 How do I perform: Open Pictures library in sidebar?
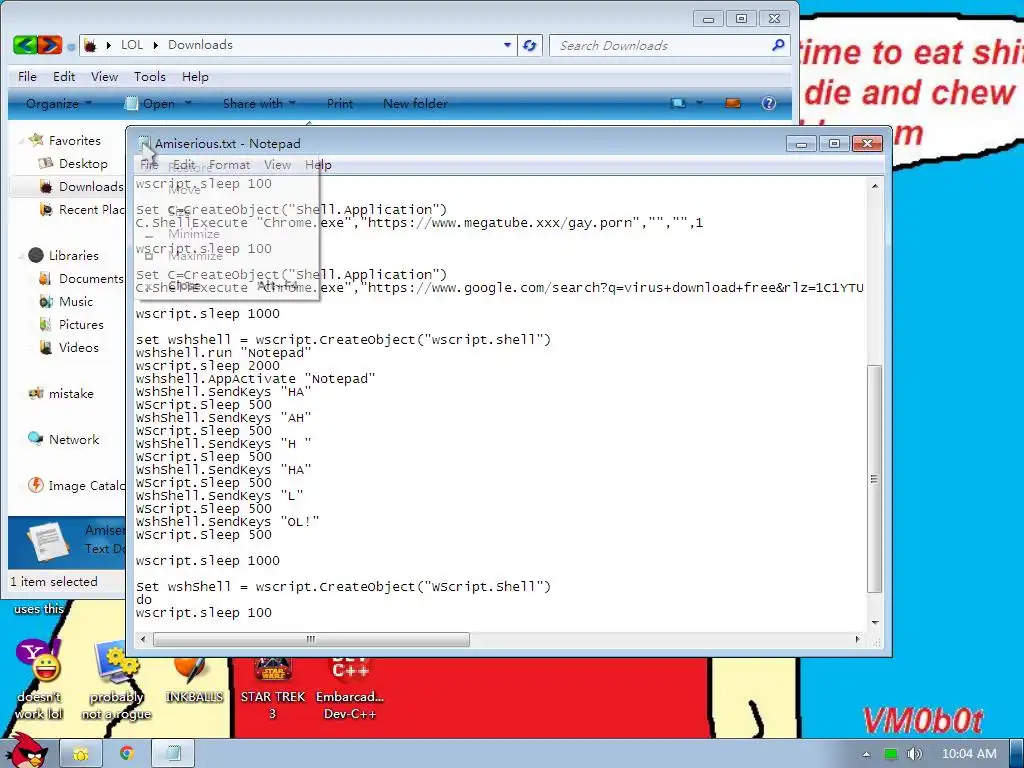(81, 325)
